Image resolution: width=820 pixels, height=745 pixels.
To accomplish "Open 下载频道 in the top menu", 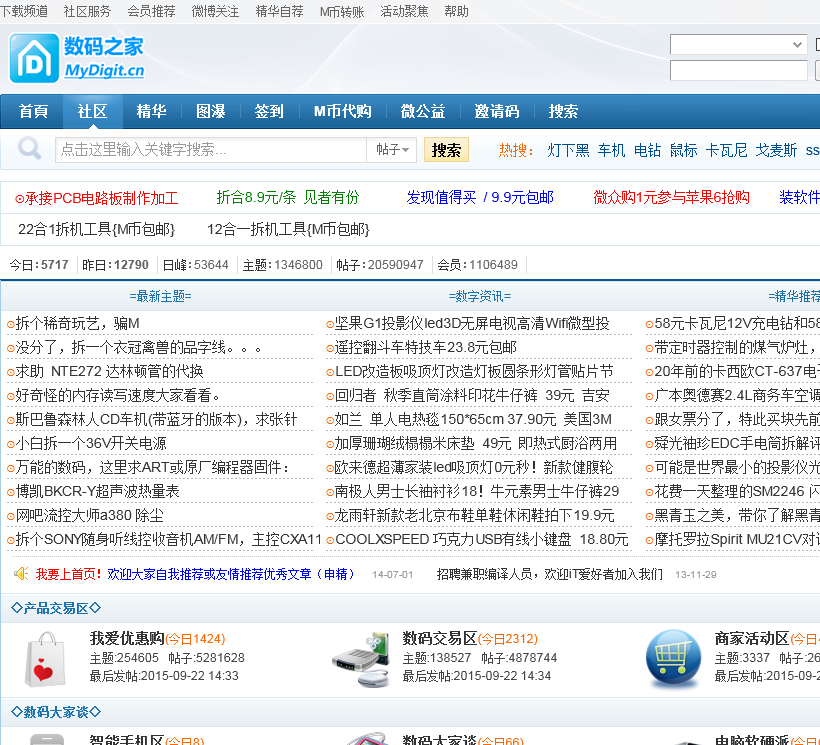I will coord(24,11).
